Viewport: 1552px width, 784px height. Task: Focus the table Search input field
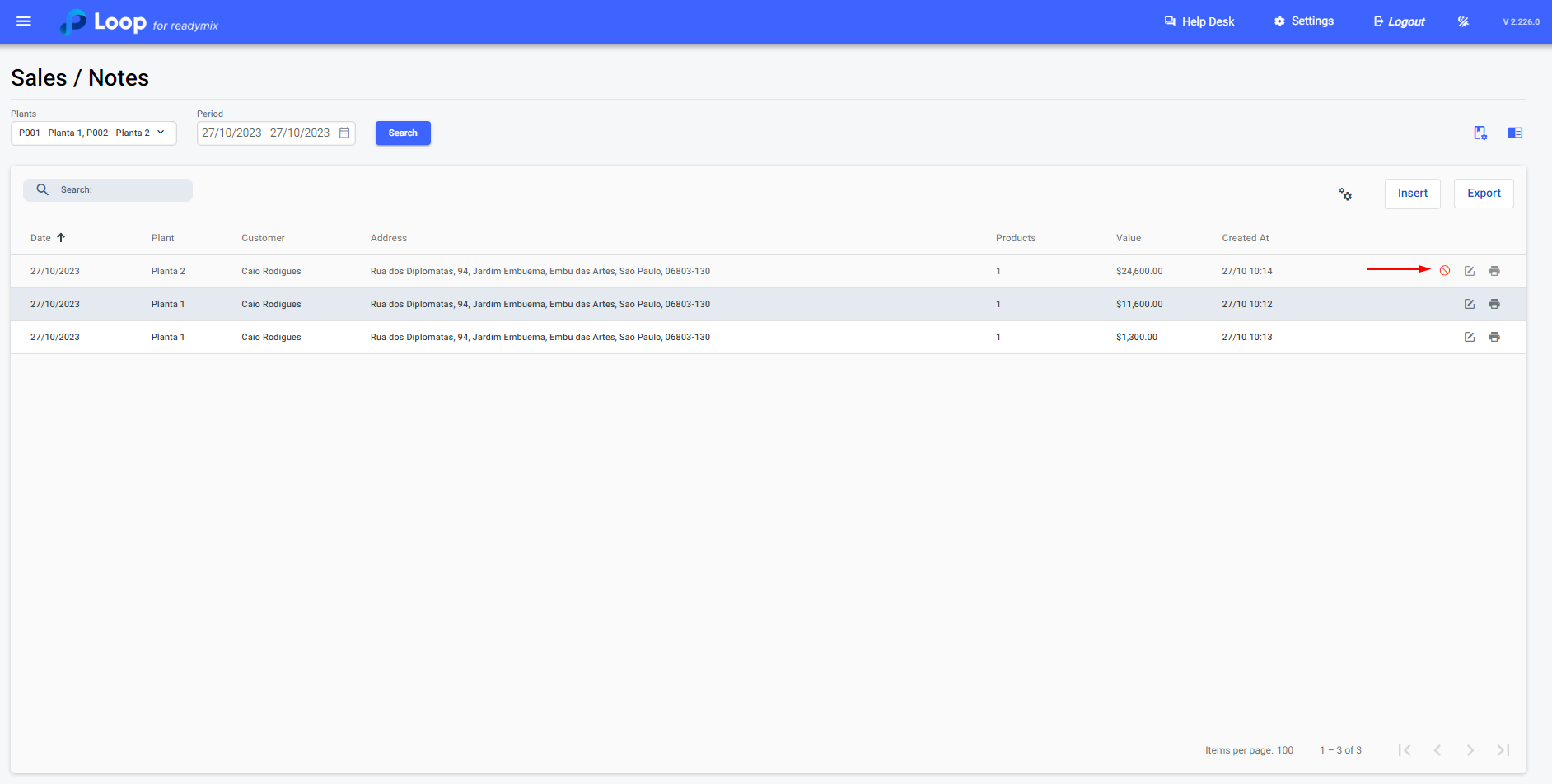click(119, 190)
